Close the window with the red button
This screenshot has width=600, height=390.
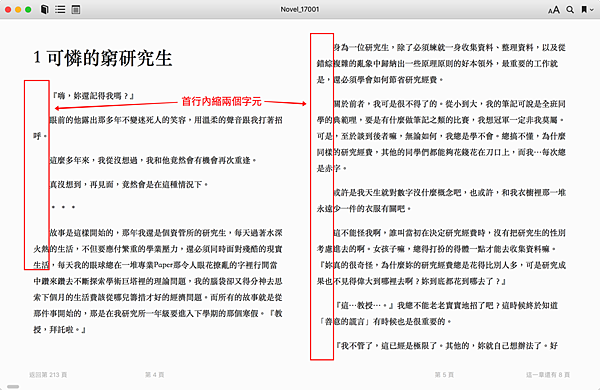pyautogui.click(x=8, y=10)
